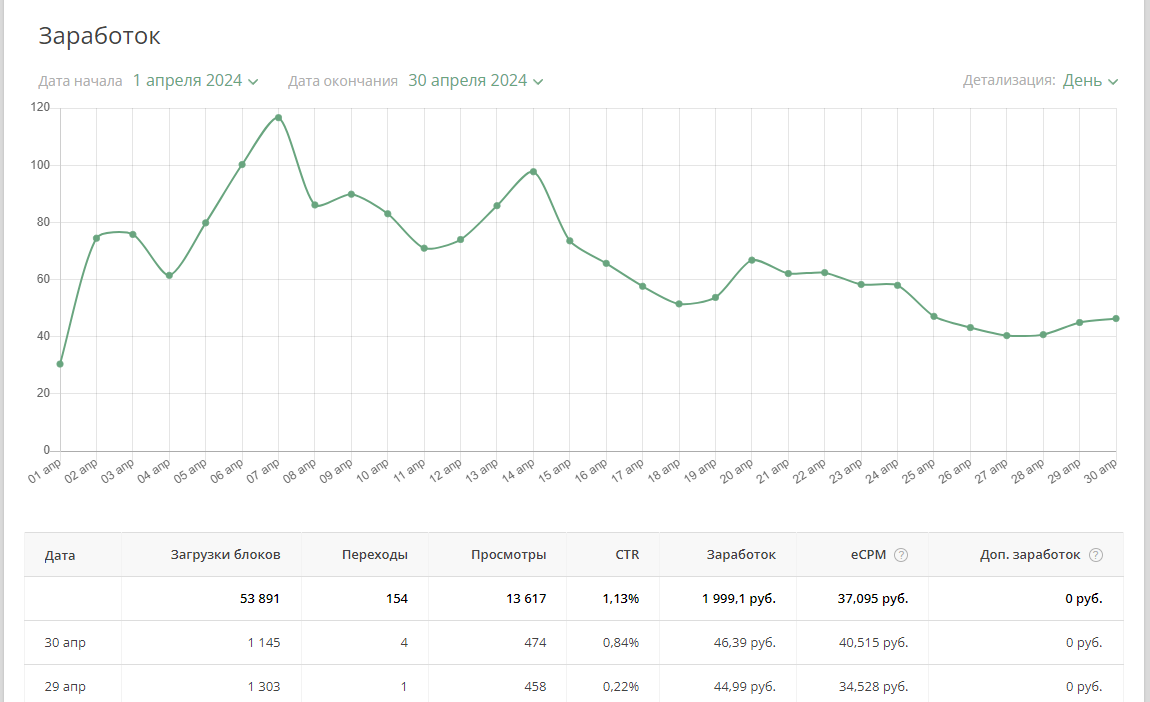Click the last chart point at 30 апр
The width and height of the screenshot is (1150, 702).
click(x=1116, y=319)
